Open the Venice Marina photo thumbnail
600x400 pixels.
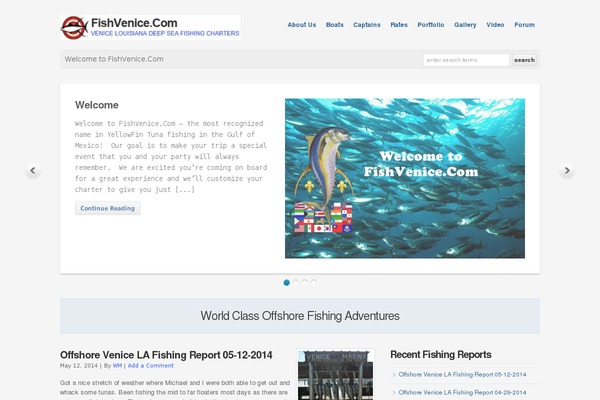tap(336, 375)
